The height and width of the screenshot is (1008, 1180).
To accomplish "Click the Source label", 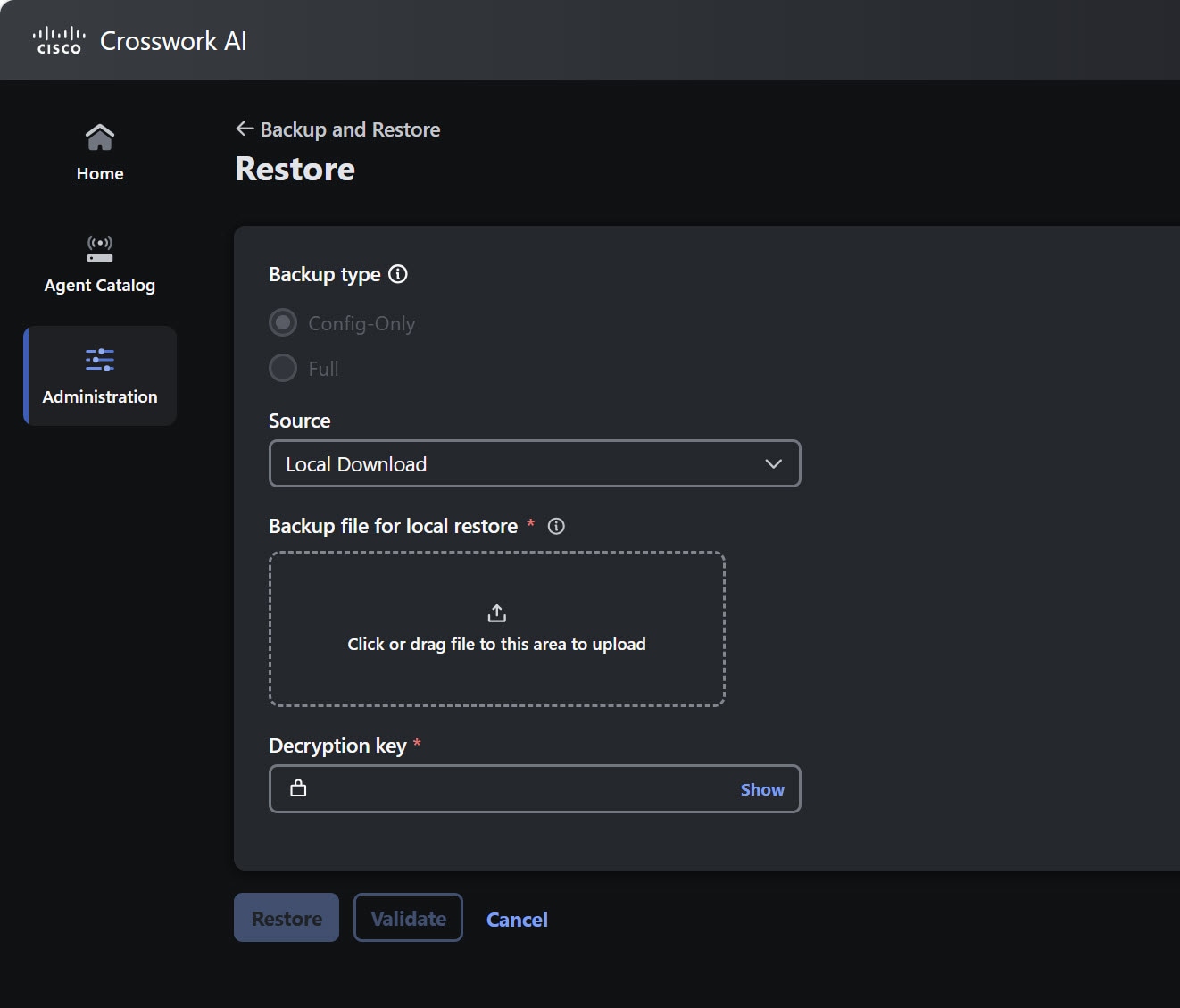I will (x=300, y=421).
